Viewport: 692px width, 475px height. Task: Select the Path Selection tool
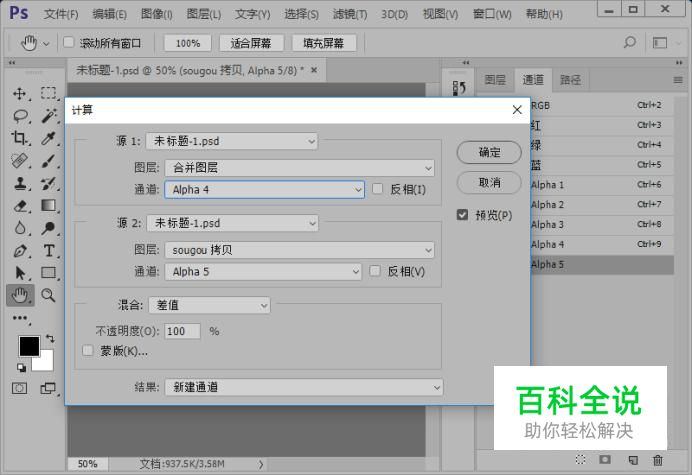click(x=19, y=273)
